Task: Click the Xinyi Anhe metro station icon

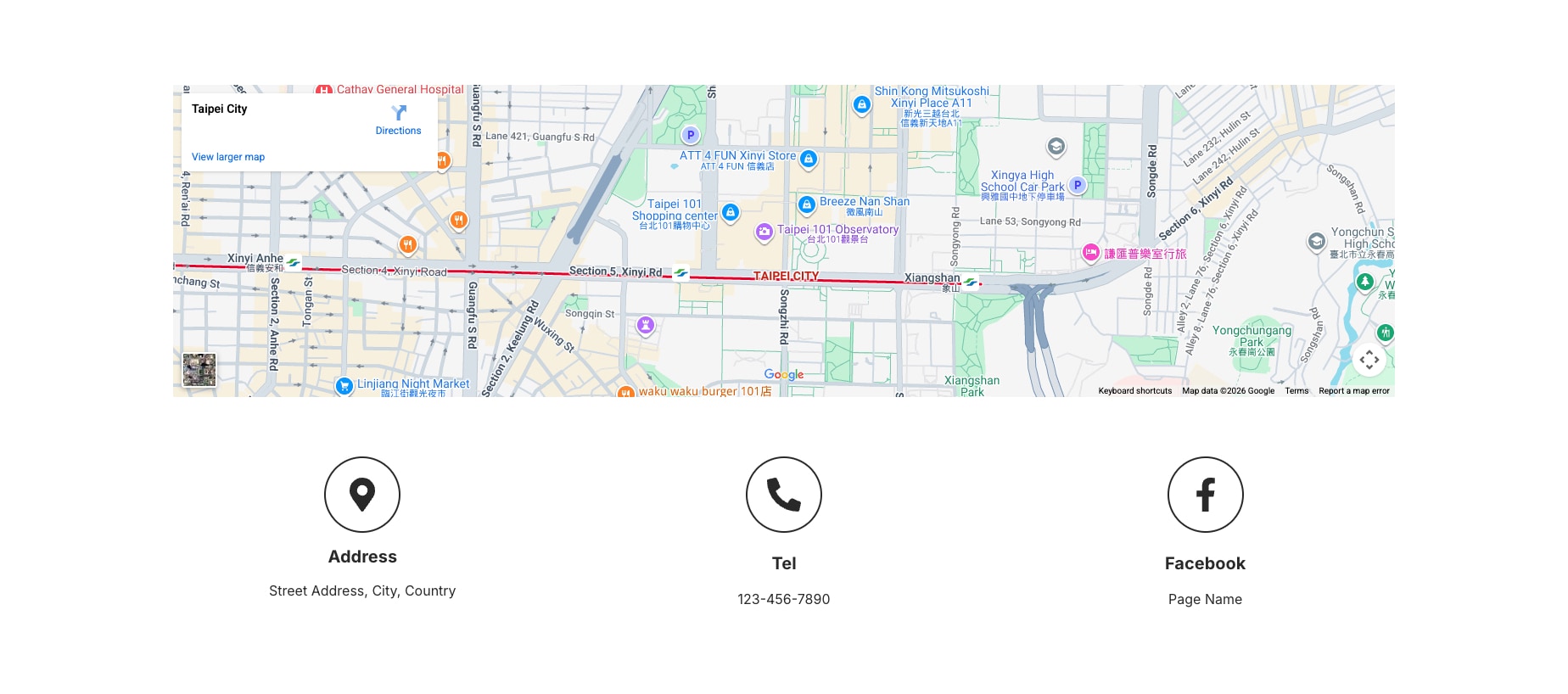Action: pos(293,263)
